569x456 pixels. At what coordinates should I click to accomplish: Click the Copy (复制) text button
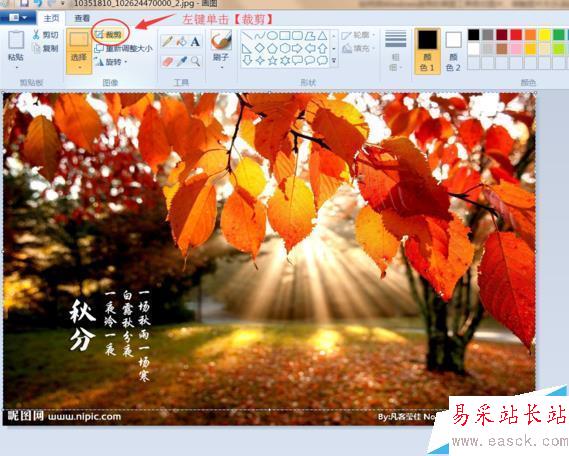50,48
